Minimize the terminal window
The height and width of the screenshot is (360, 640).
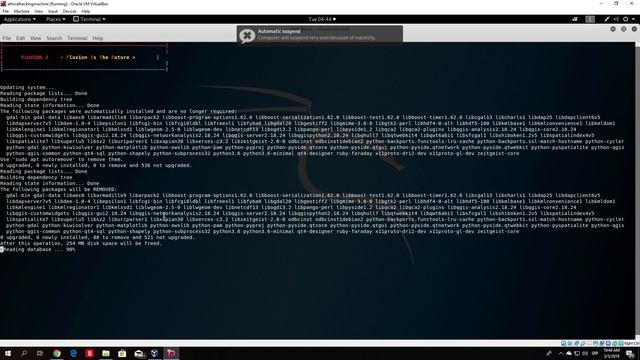coord(613,29)
